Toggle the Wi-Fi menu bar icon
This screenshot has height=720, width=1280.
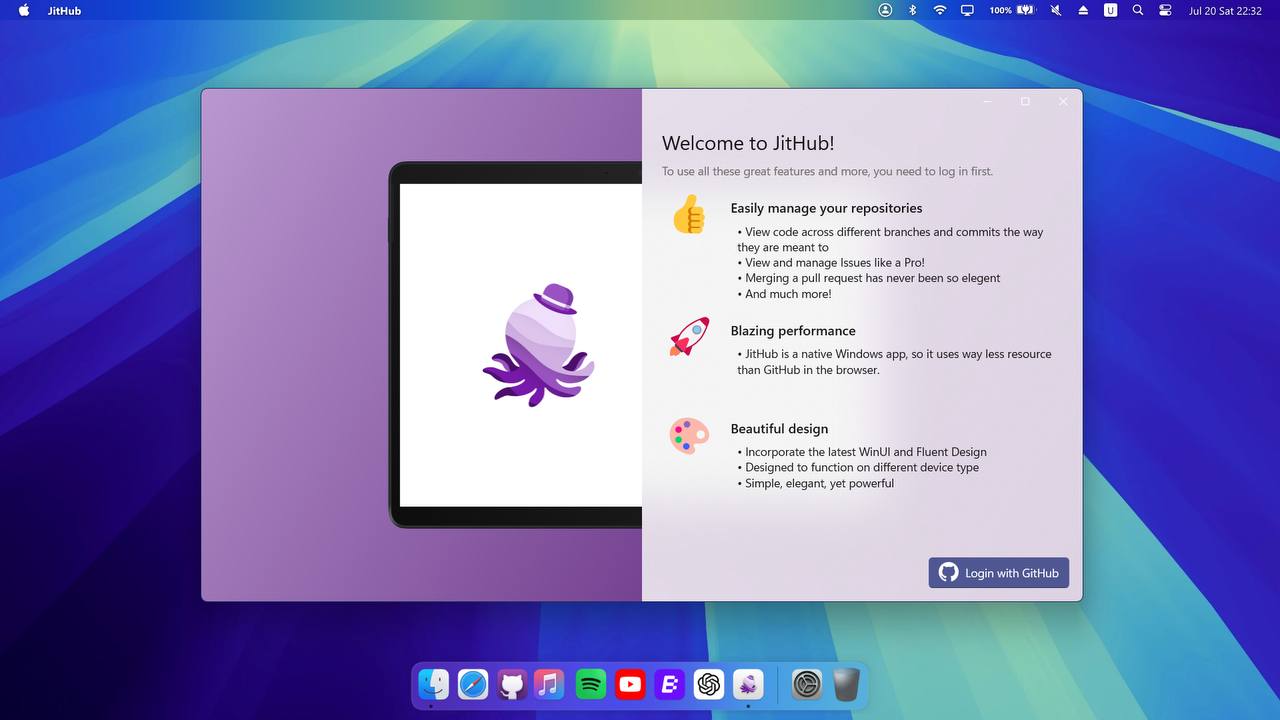point(940,10)
